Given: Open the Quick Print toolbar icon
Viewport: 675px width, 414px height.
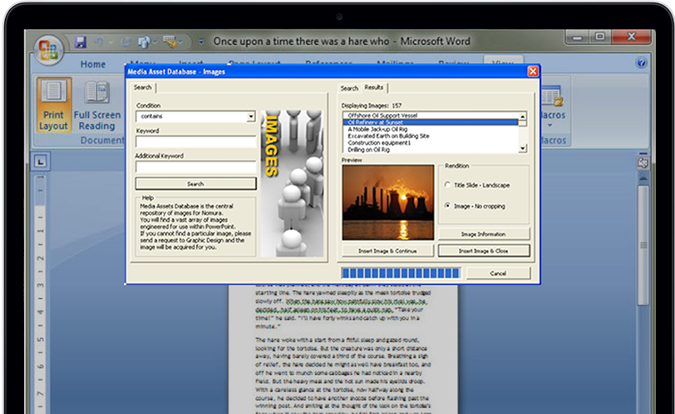Looking at the screenshot, I should tap(144, 42).
